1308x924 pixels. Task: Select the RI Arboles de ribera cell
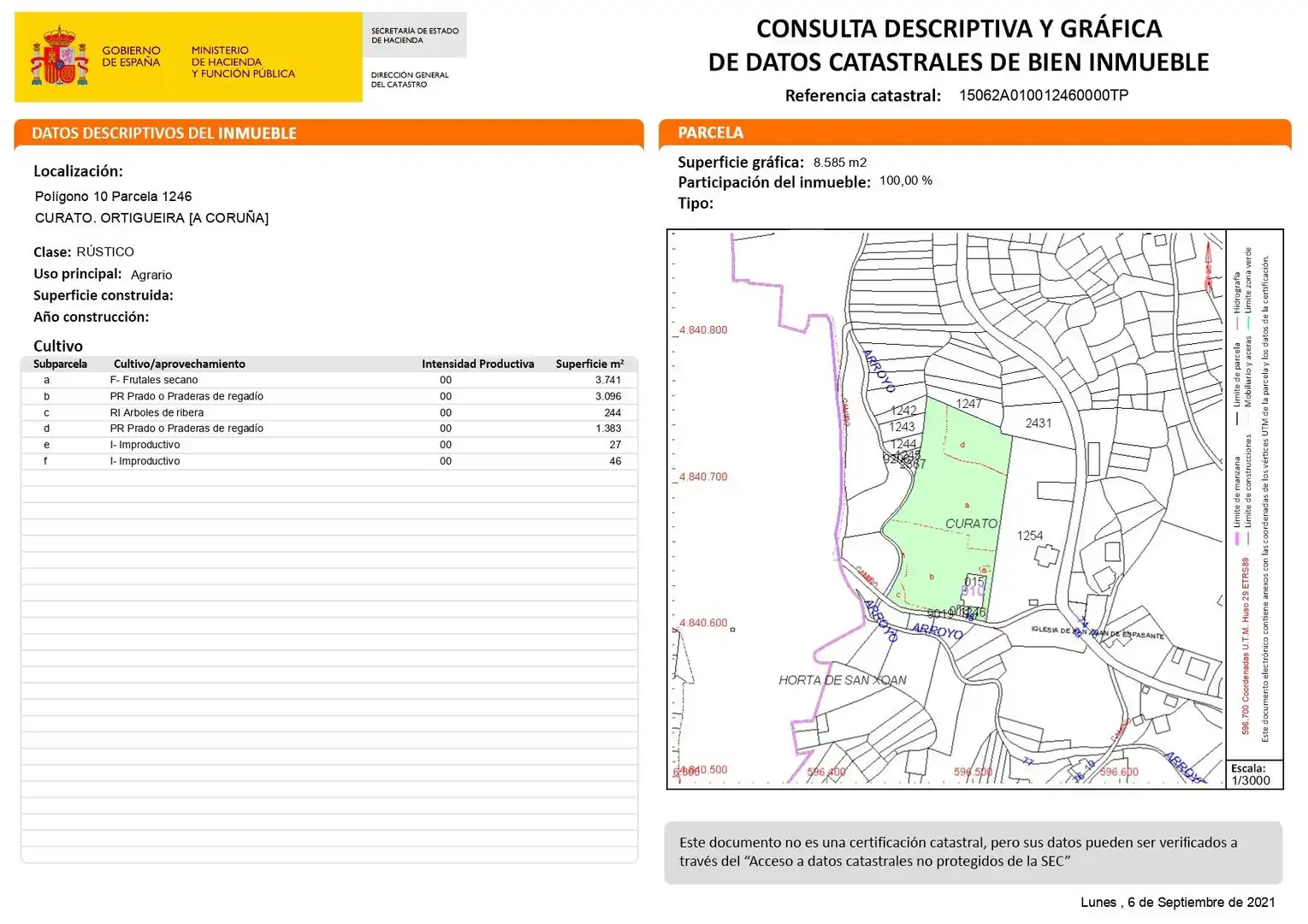click(157, 412)
